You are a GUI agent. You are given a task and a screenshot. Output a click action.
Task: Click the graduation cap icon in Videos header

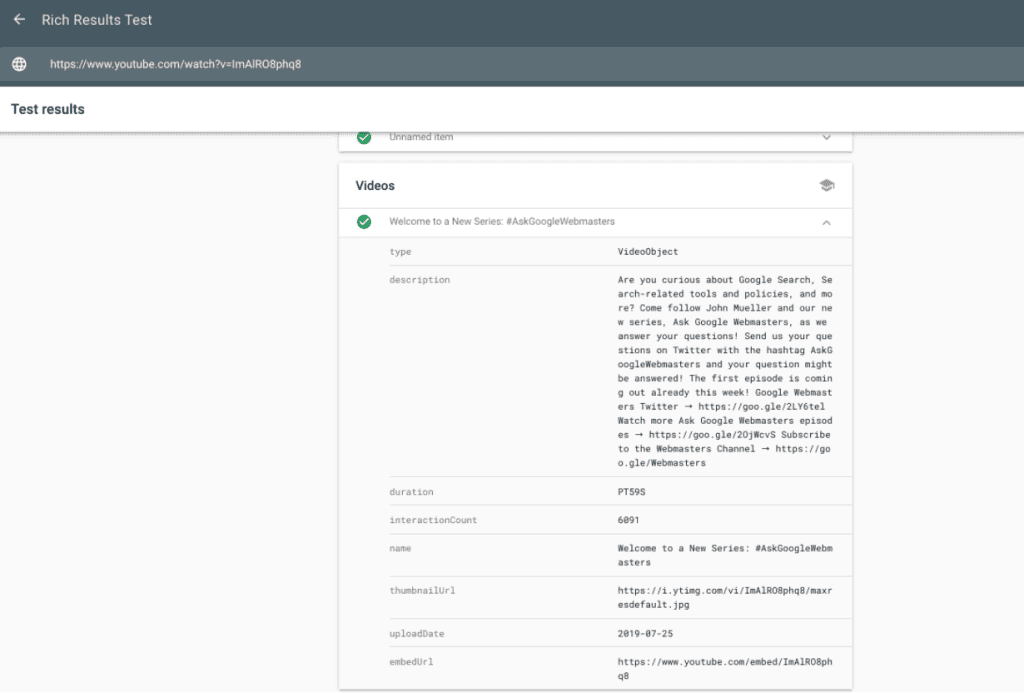(x=826, y=186)
